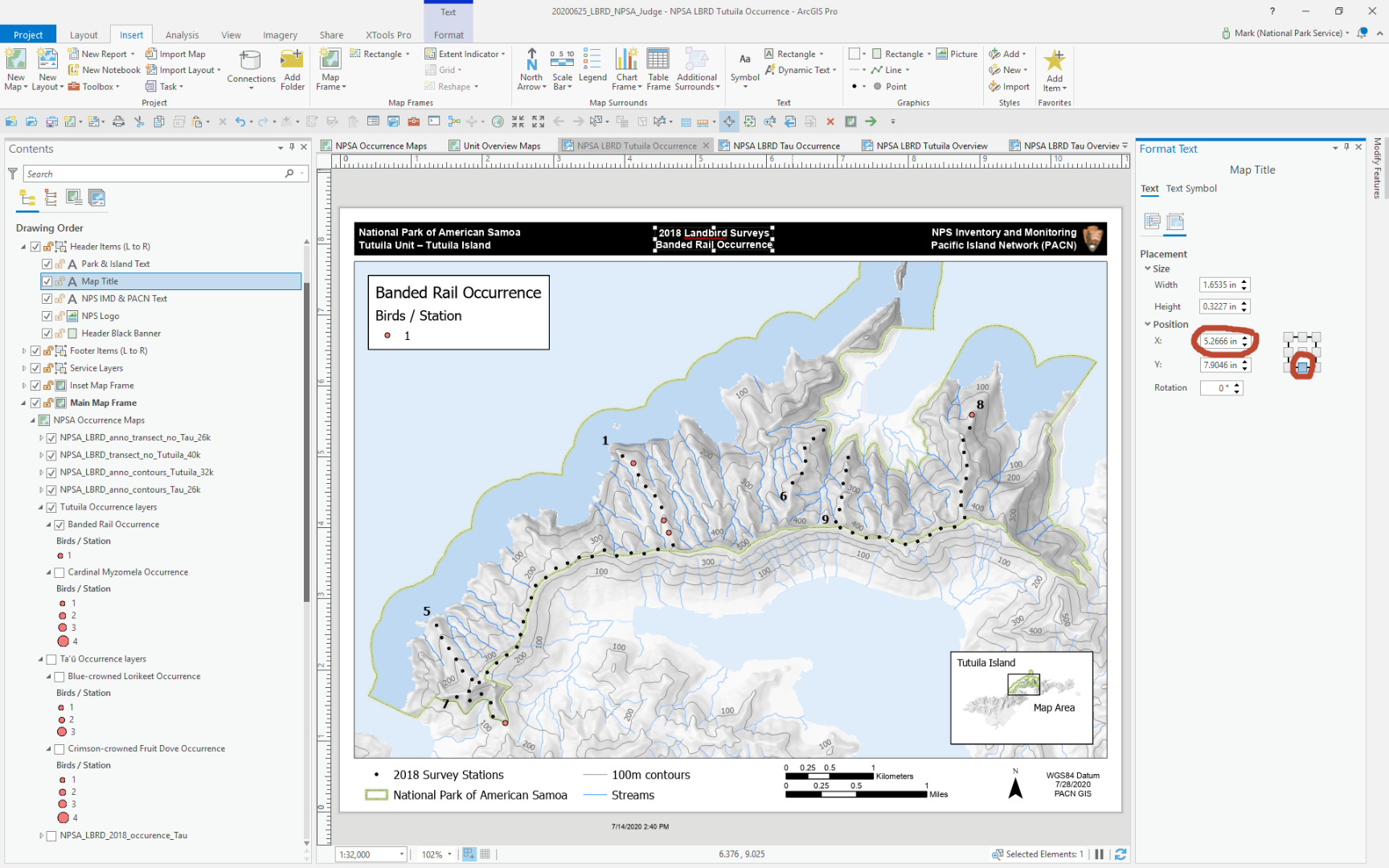Click the Cut scissors icon
The width and height of the screenshot is (1389, 868).
139,121
